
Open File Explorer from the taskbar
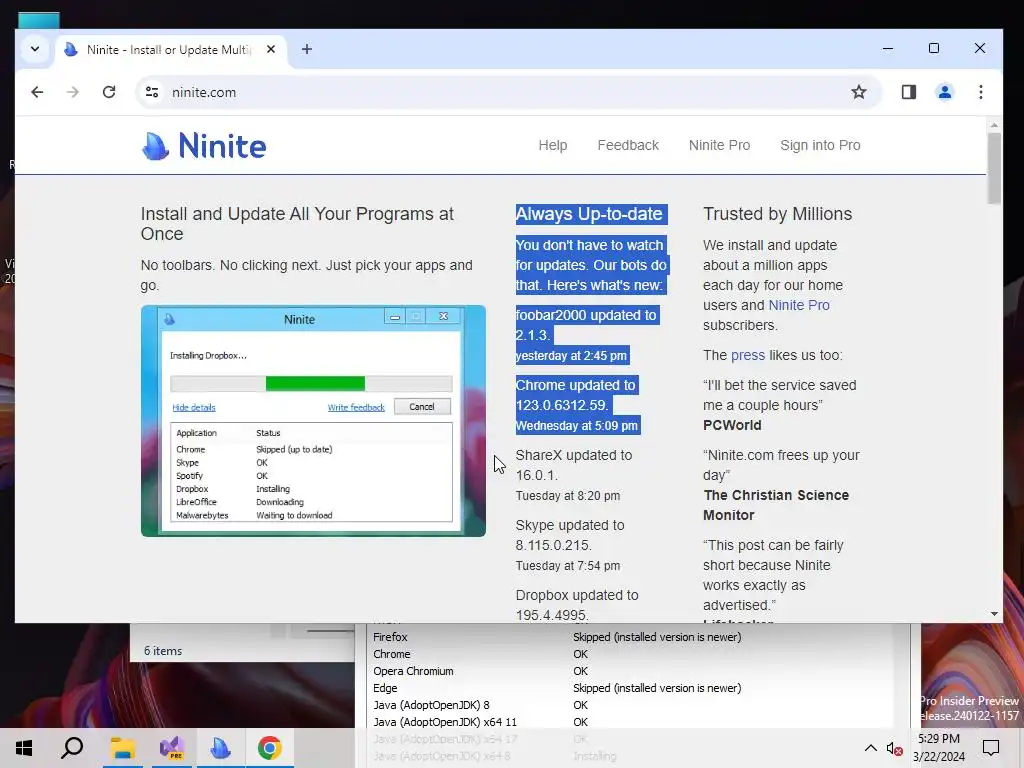(122, 748)
